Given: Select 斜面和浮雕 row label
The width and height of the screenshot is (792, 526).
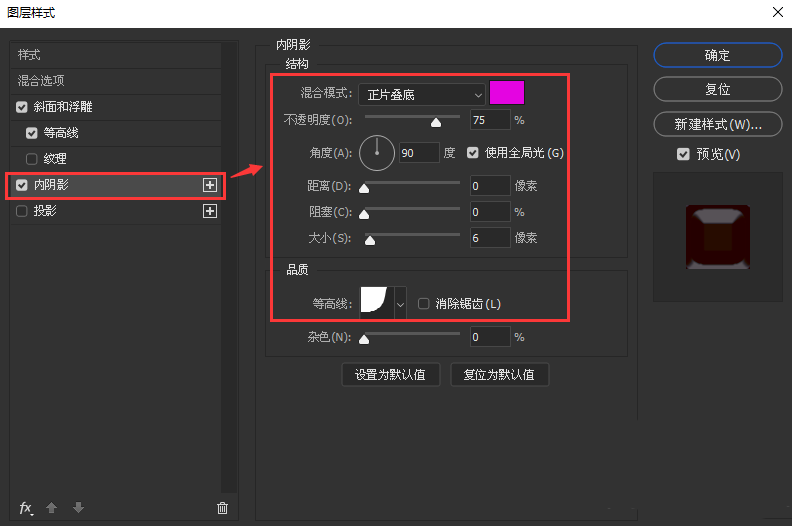Looking at the screenshot, I should [63, 107].
